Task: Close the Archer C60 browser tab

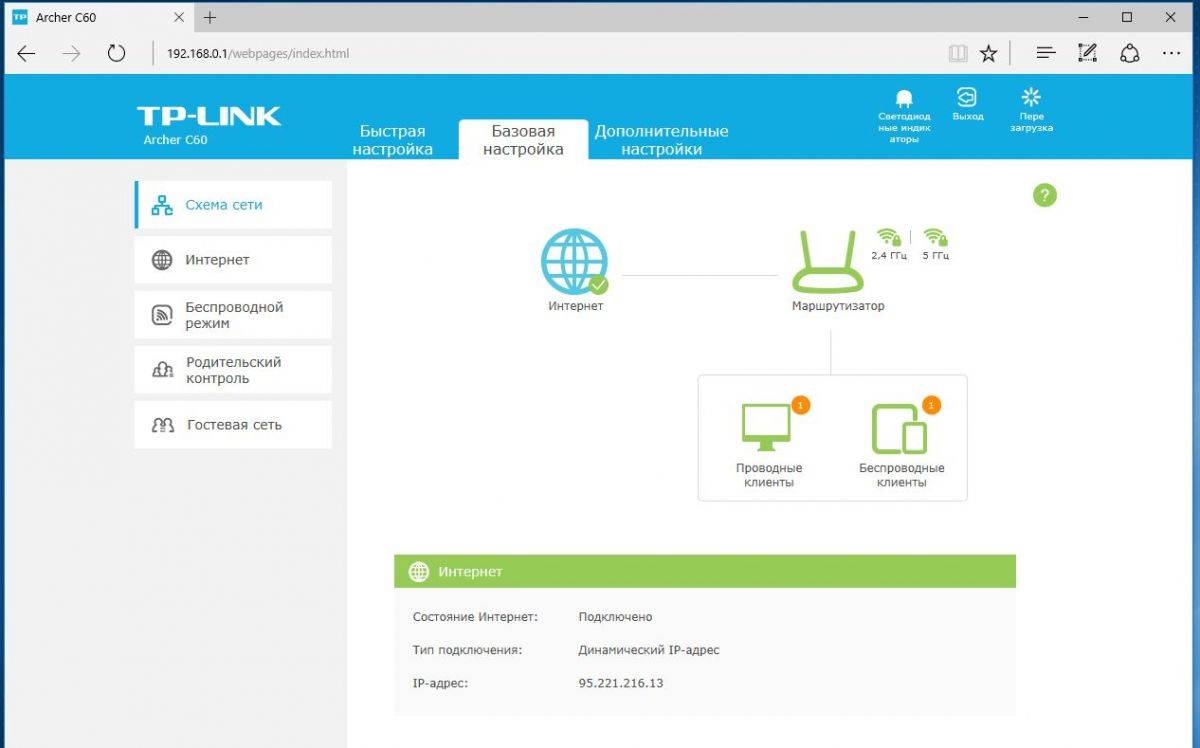Action: click(180, 18)
